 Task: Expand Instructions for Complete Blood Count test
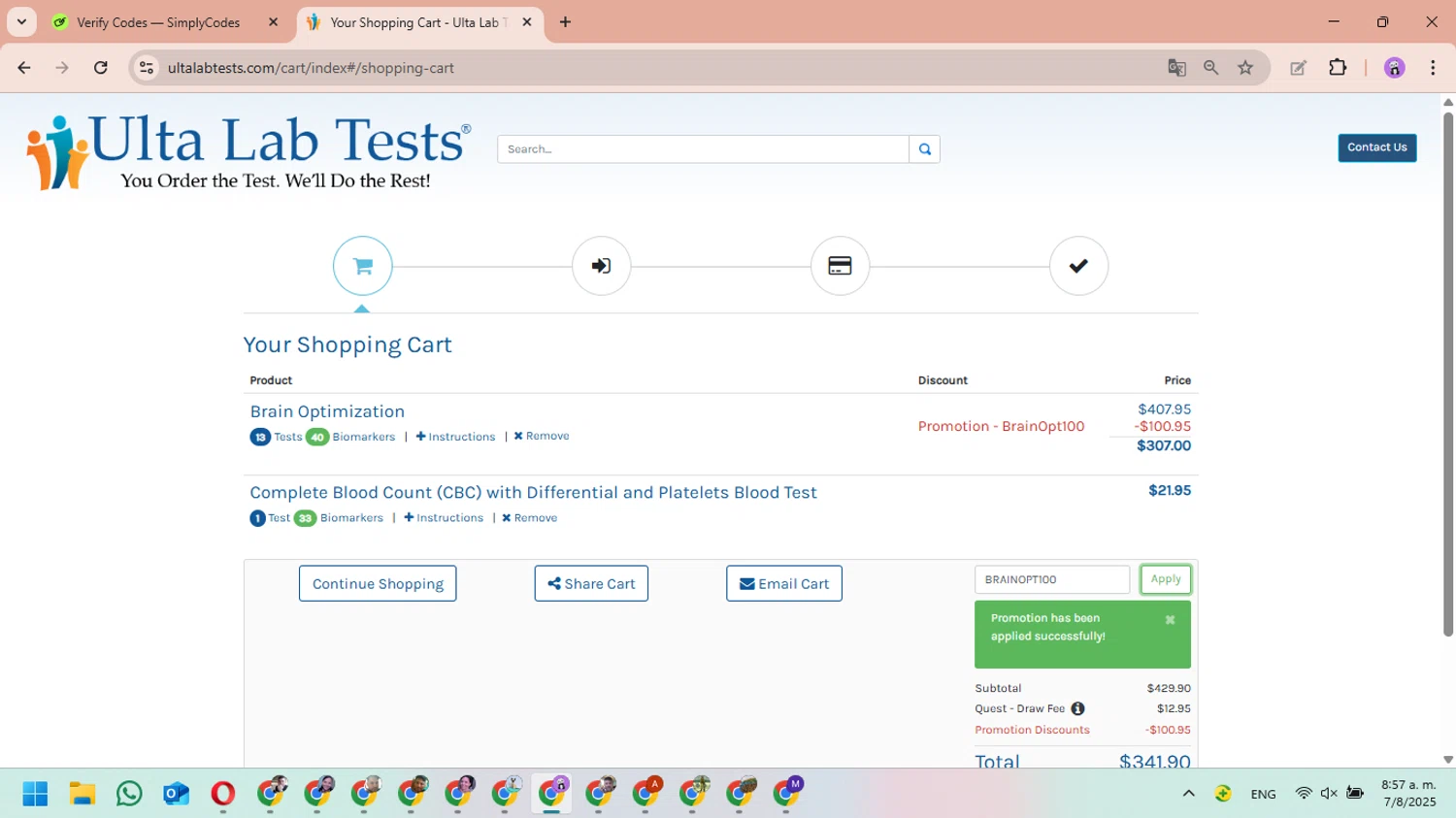pos(444,518)
